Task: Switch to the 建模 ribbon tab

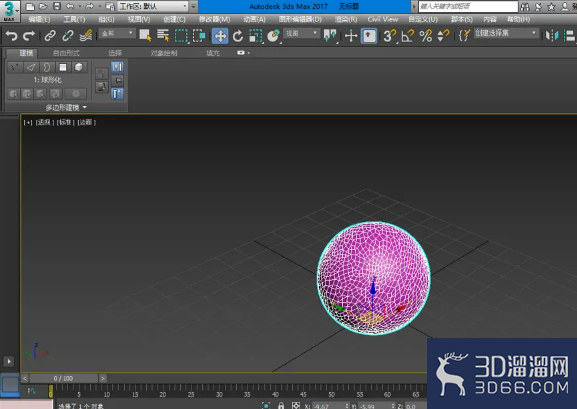Action: [x=26, y=53]
